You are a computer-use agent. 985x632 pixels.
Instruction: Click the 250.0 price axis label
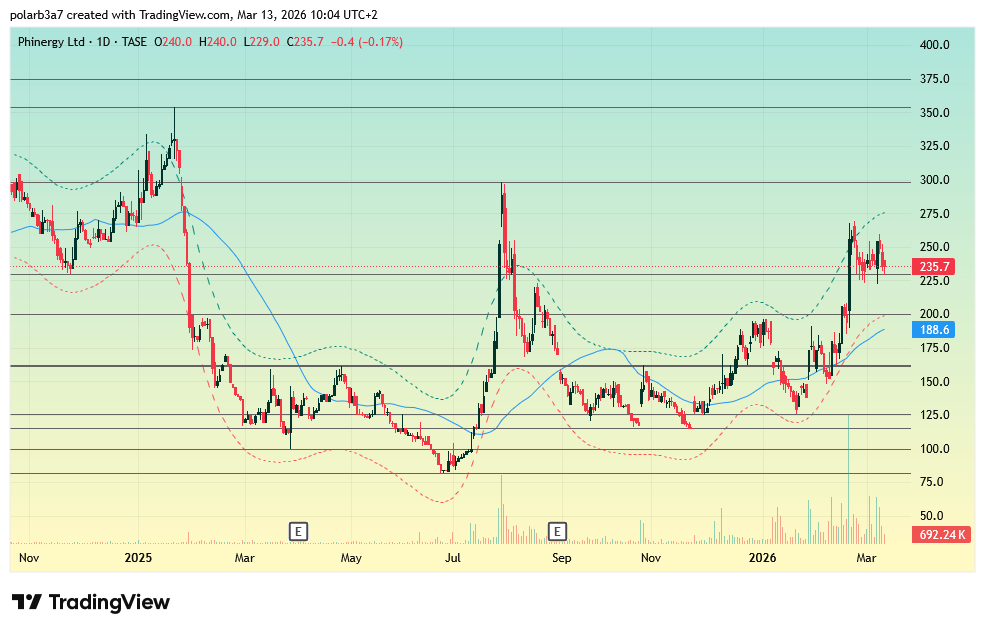pos(934,247)
